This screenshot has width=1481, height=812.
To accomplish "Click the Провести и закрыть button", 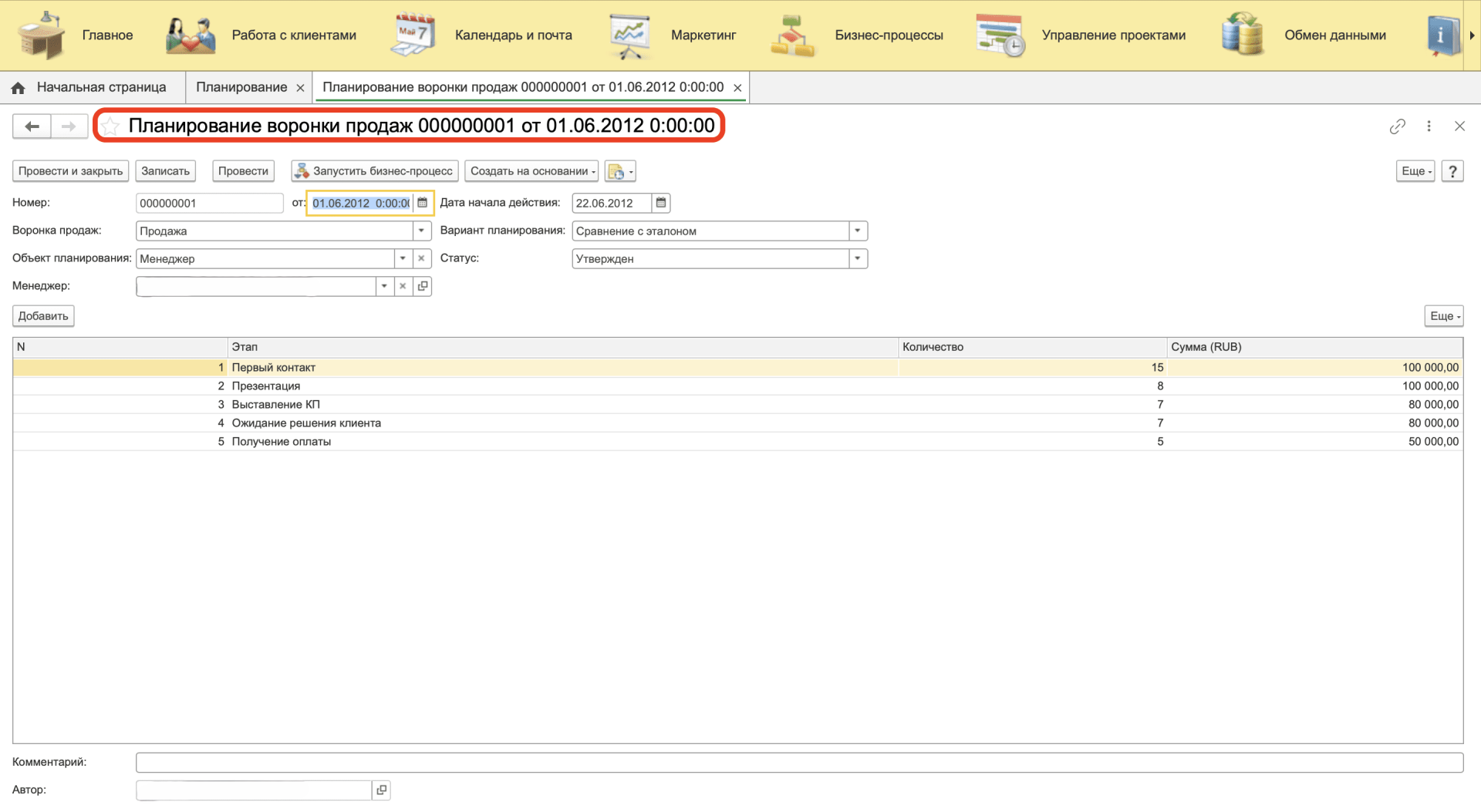I will tap(70, 171).
